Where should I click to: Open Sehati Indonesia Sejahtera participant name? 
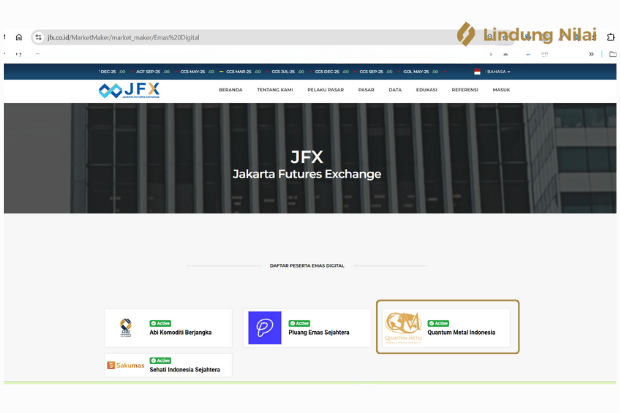click(185, 370)
